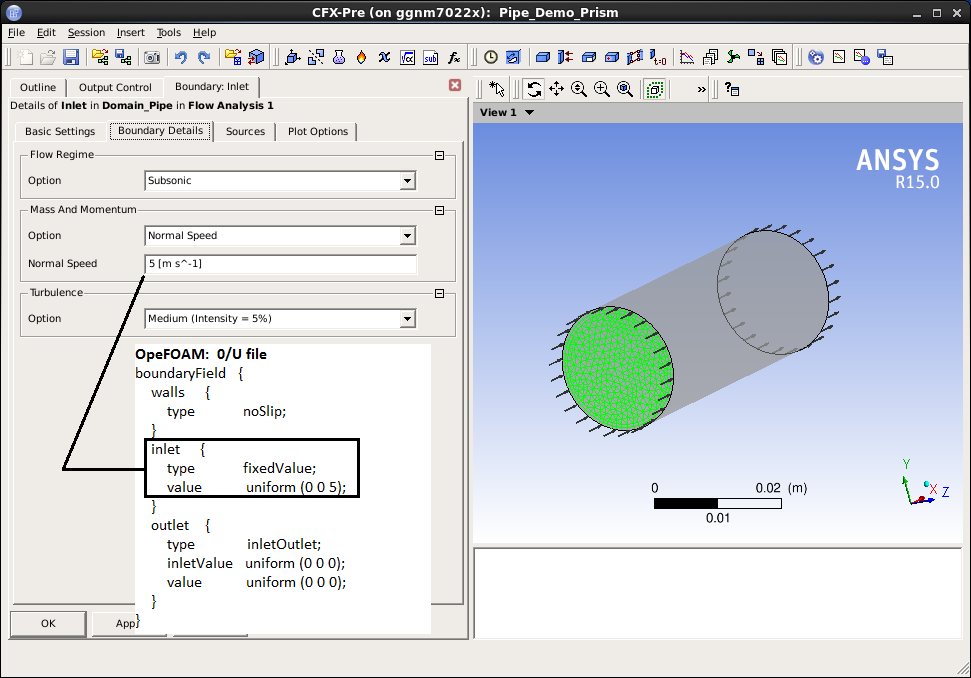
Task: Open the Insert menu
Action: [131, 33]
